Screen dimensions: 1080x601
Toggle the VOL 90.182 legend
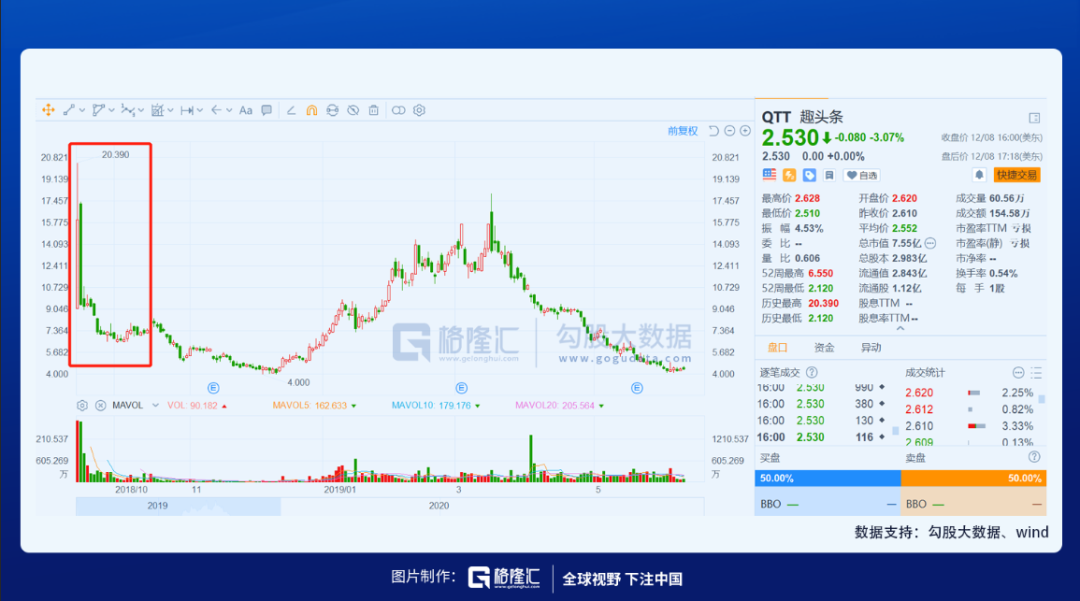tap(196, 405)
